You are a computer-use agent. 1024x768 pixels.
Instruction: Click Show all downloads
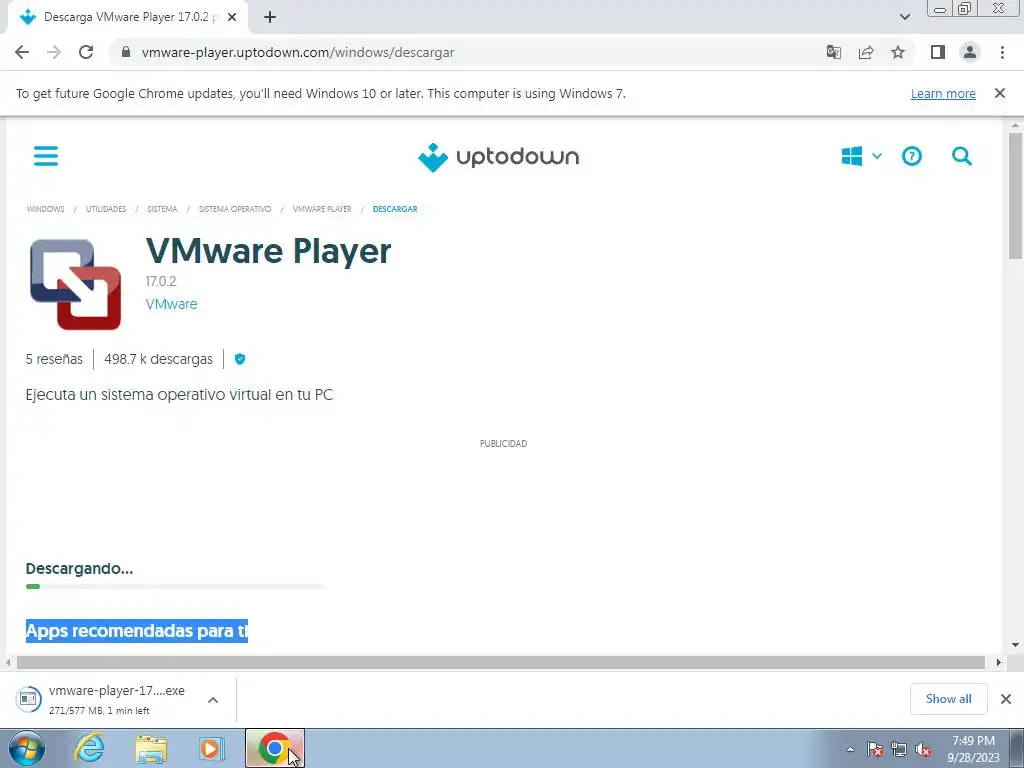click(x=948, y=699)
